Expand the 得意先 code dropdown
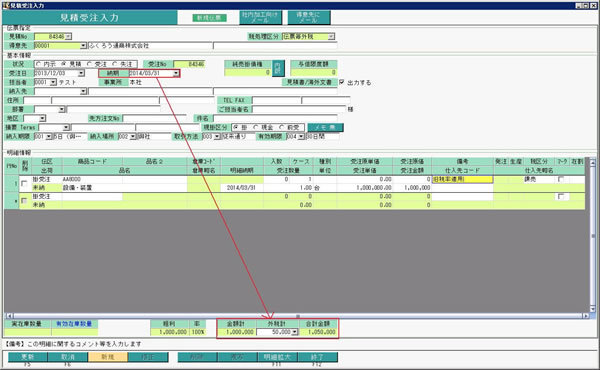 (x=83, y=46)
